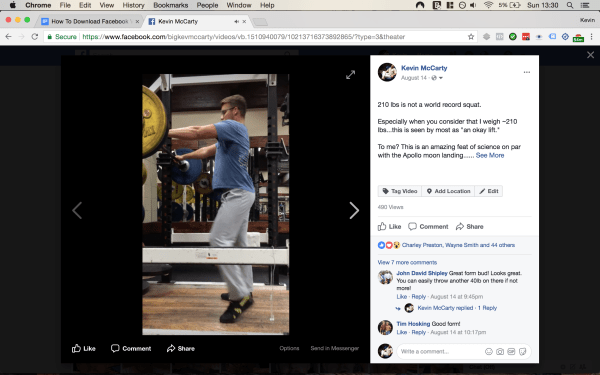The image size is (600, 375).
Task: Expand the video to fullscreen
Action: pyautogui.click(x=351, y=75)
